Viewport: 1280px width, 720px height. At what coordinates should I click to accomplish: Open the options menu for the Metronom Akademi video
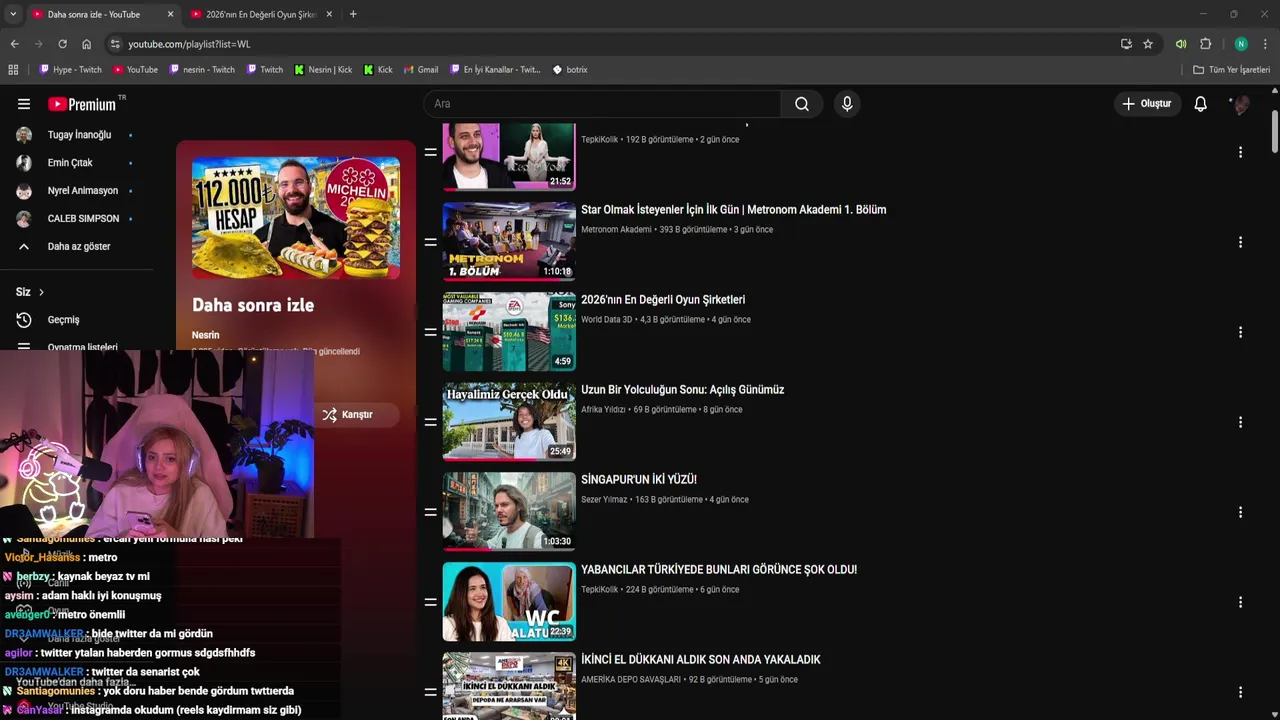point(1240,242)
